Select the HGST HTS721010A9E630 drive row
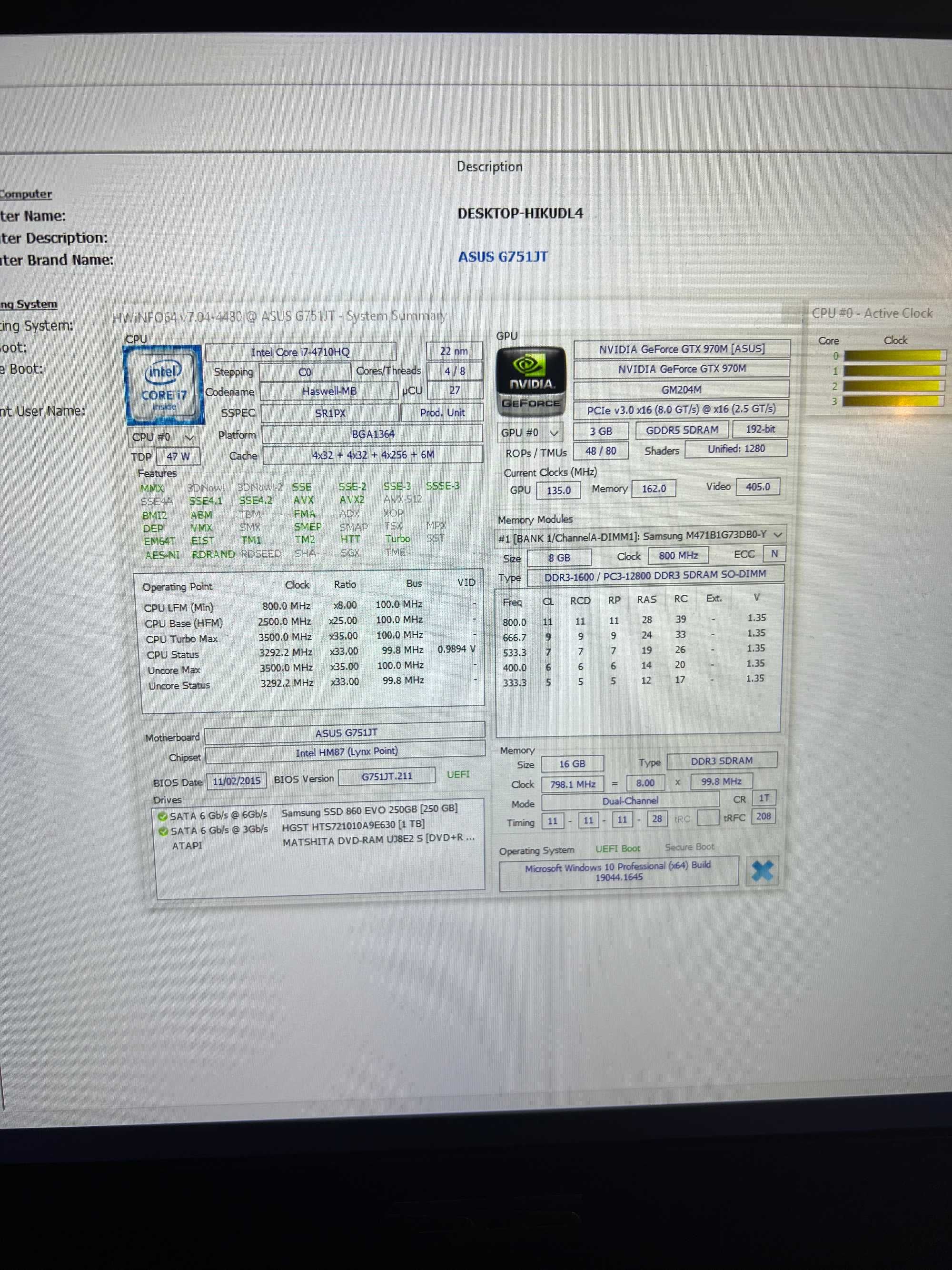 coord(319,828)
